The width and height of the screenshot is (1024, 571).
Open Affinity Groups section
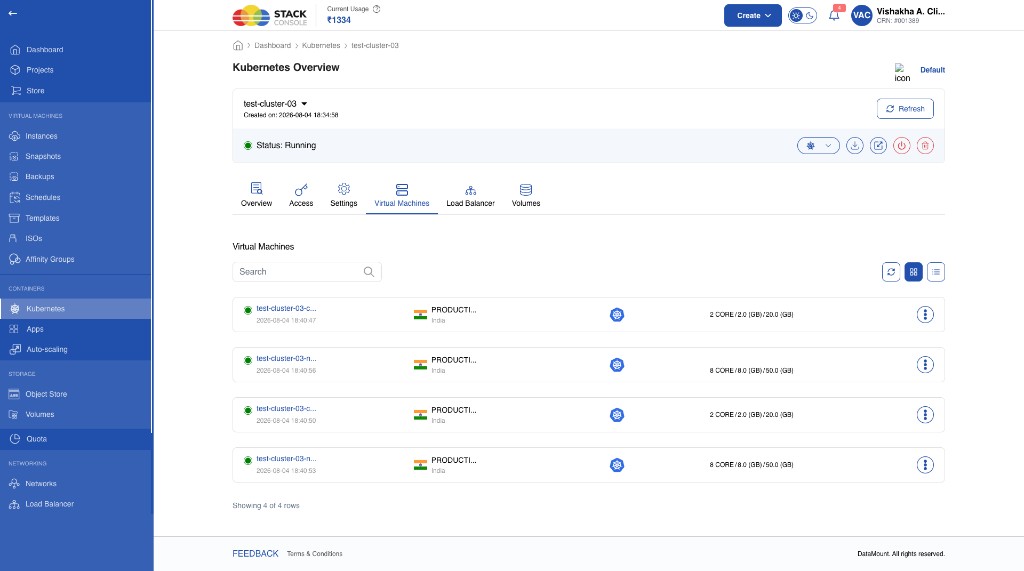click(50, 259)
